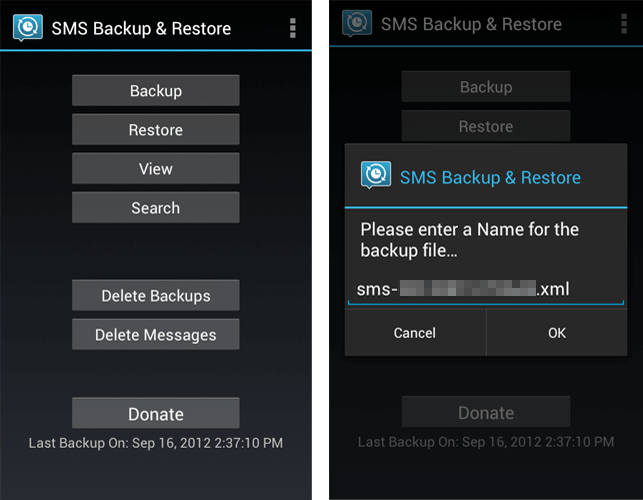Tap the dimmed app icon in right header

[357, 23]
